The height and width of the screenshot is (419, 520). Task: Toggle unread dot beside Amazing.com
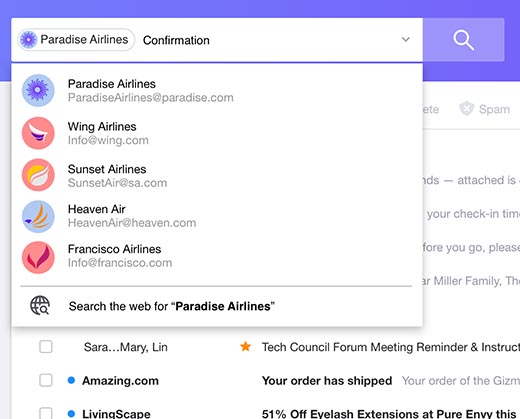[x=71, y=380]
